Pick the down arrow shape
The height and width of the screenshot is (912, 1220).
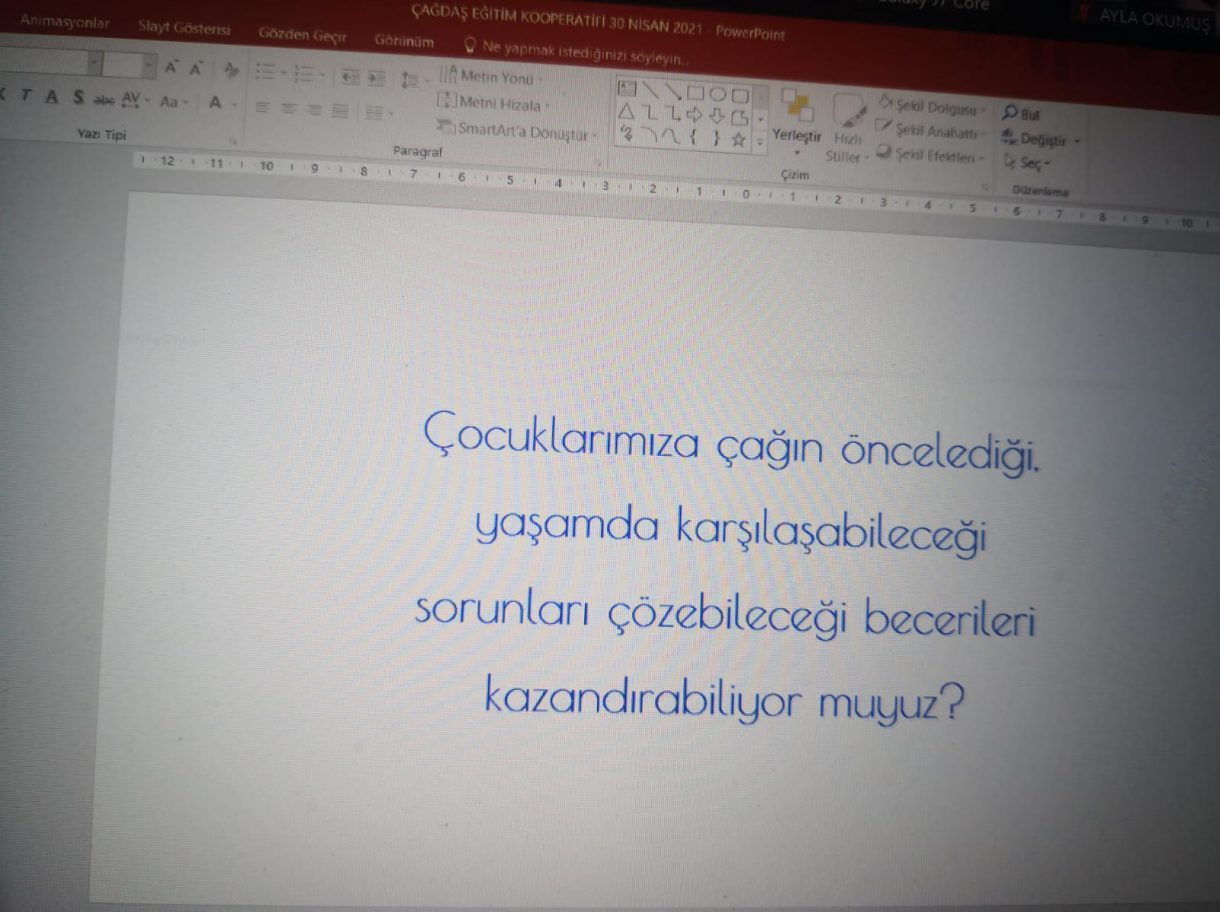click(x=717, y=117)
